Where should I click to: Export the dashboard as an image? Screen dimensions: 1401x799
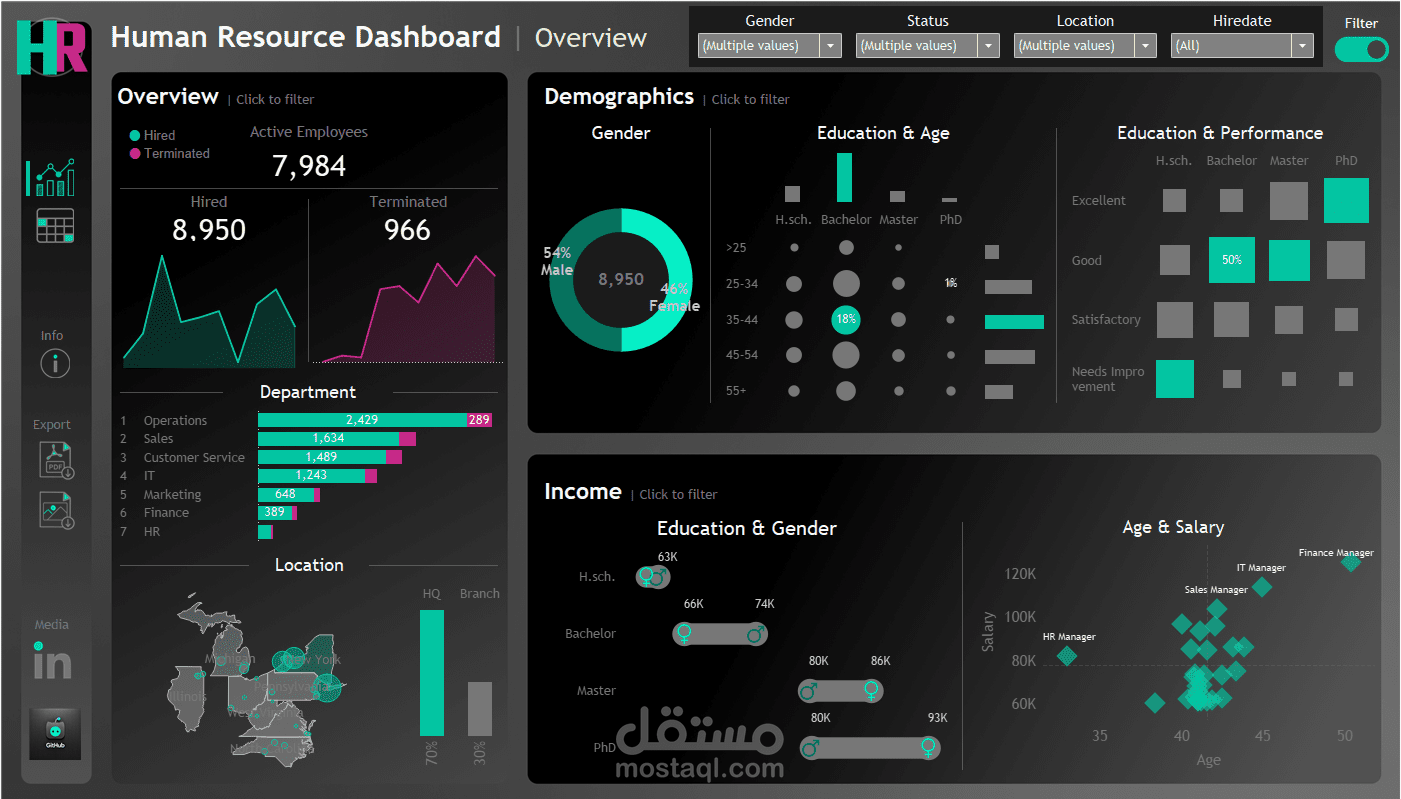56,510
